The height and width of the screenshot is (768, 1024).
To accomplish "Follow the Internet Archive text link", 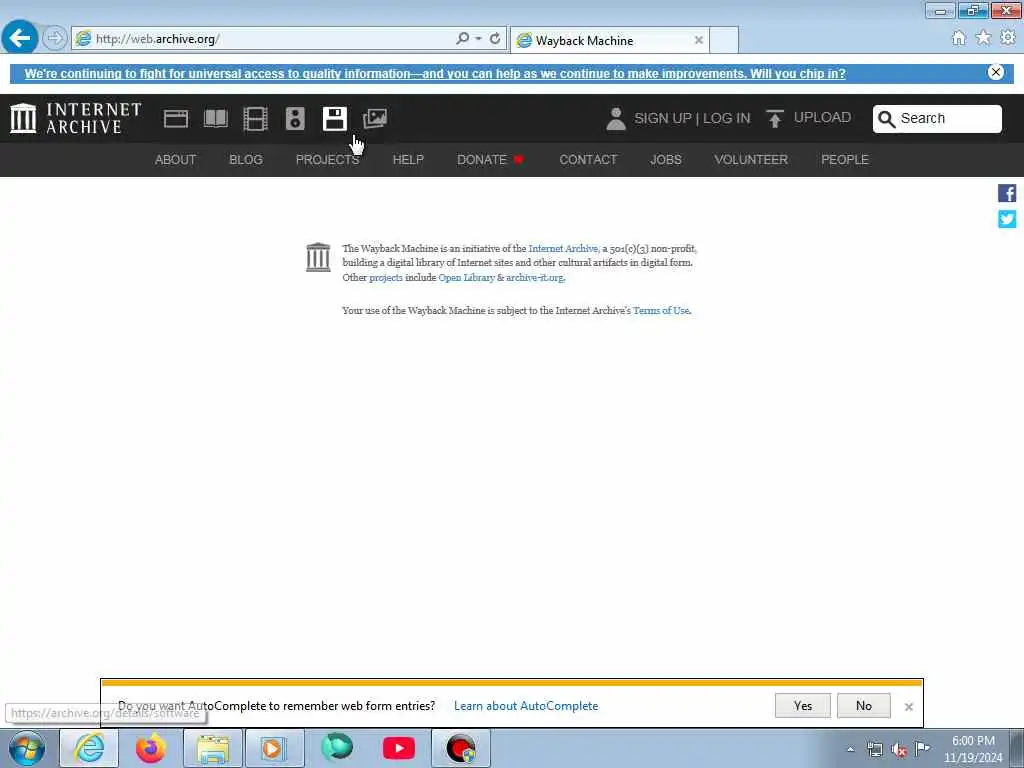I will 564,248.
